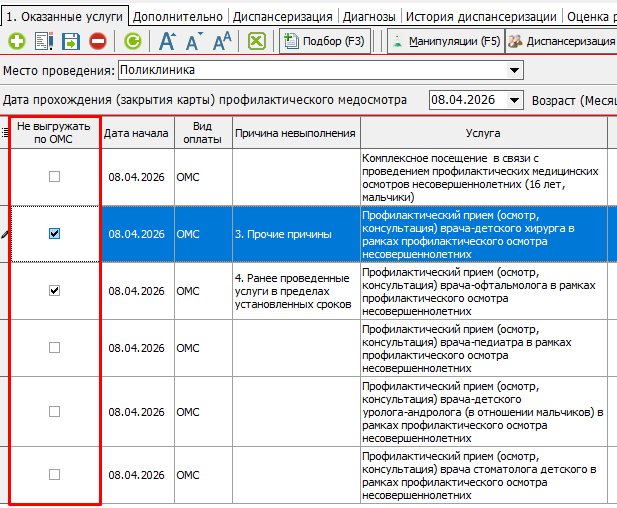Open the История диспансеризации tab
The height and width of the screenshot is (508, 617).
coord(482,17)
